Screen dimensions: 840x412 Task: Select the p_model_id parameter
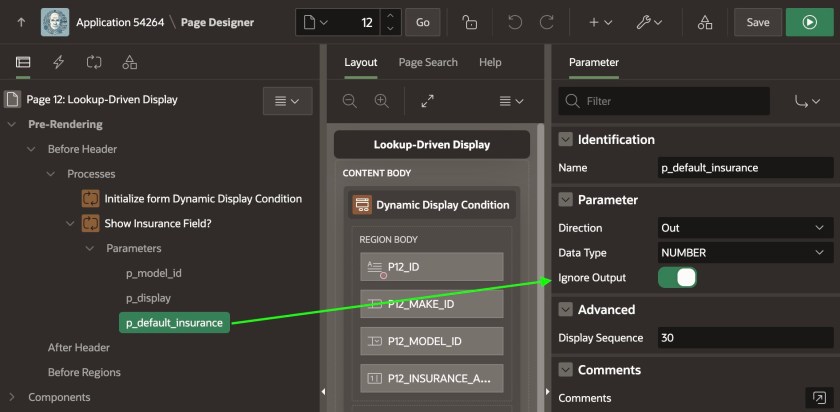point(153,273)
